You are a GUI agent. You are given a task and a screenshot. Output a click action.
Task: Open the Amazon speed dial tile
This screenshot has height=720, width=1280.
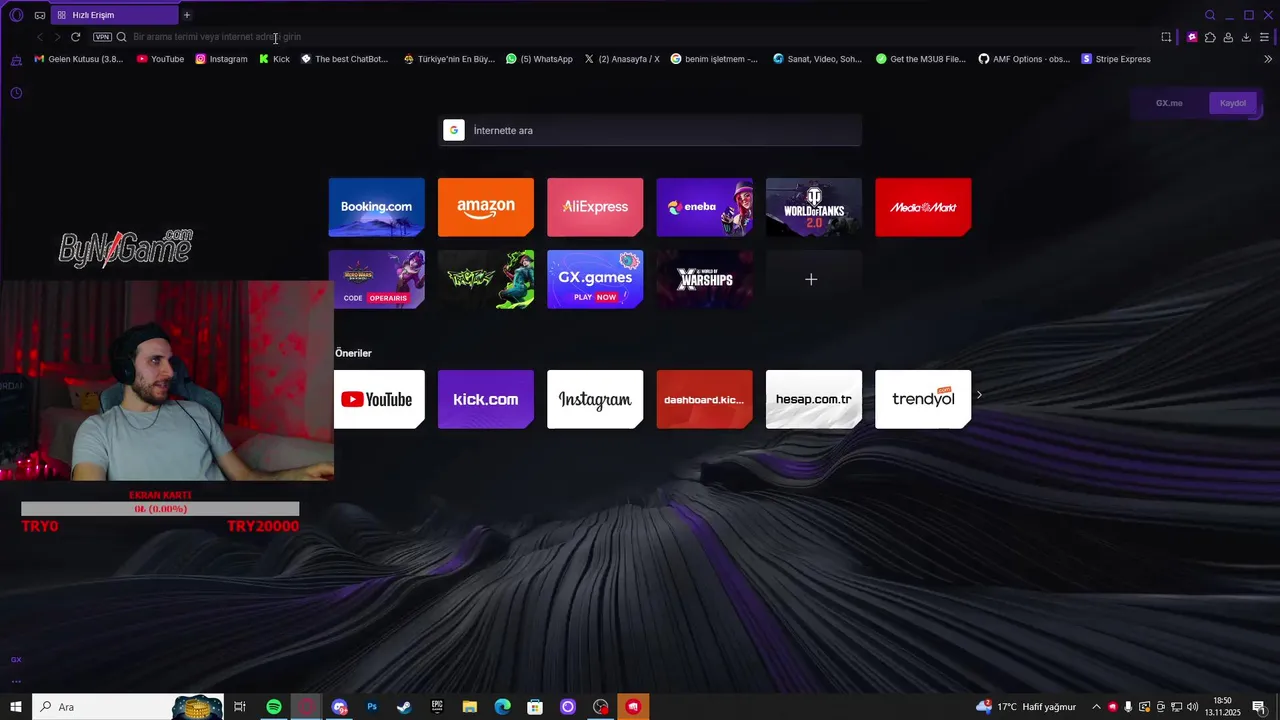coord(486,207)
